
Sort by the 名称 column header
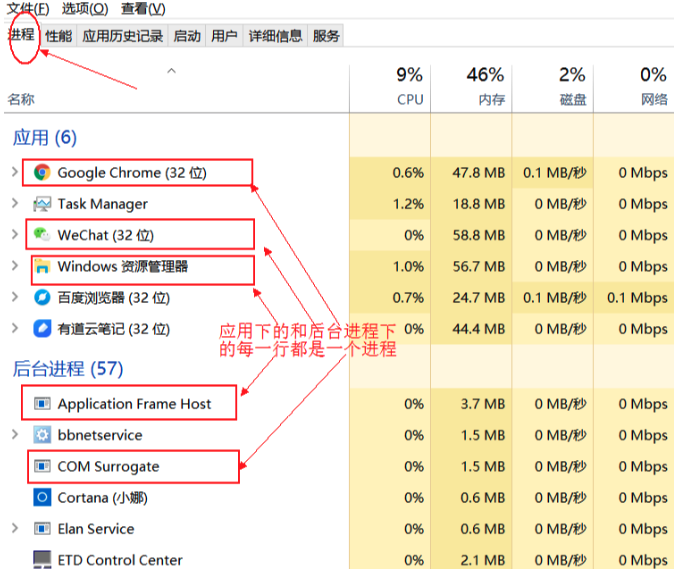[21, 99]
